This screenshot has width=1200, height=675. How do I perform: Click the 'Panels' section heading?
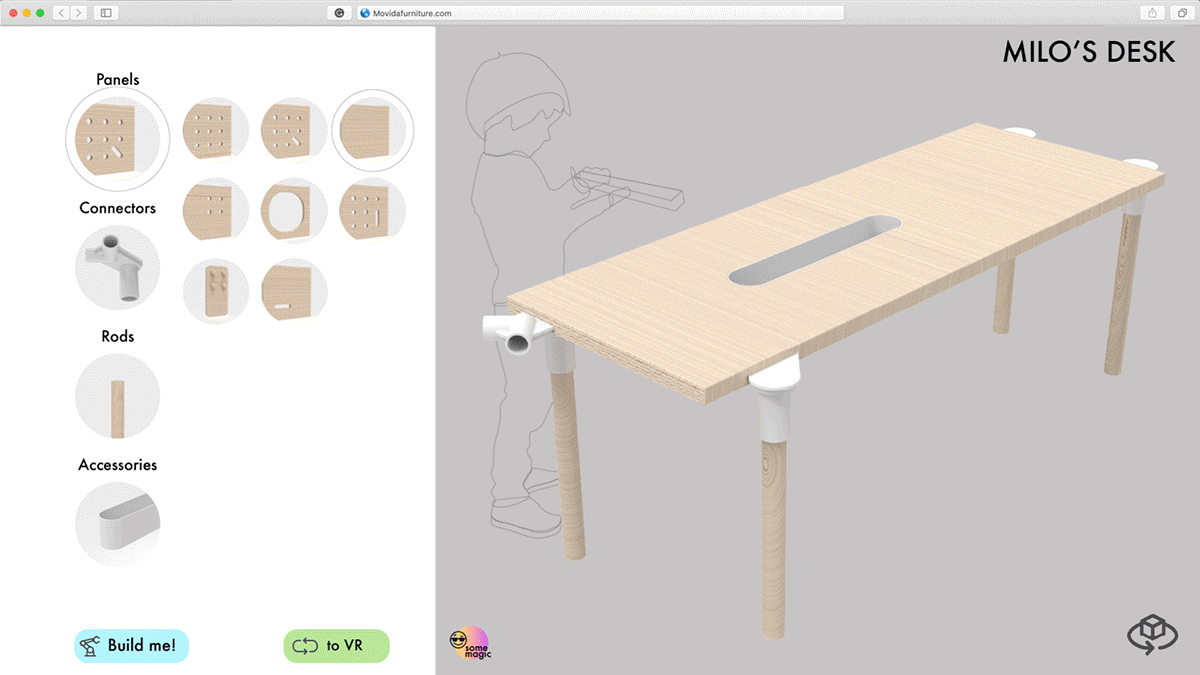coord(118,79)
